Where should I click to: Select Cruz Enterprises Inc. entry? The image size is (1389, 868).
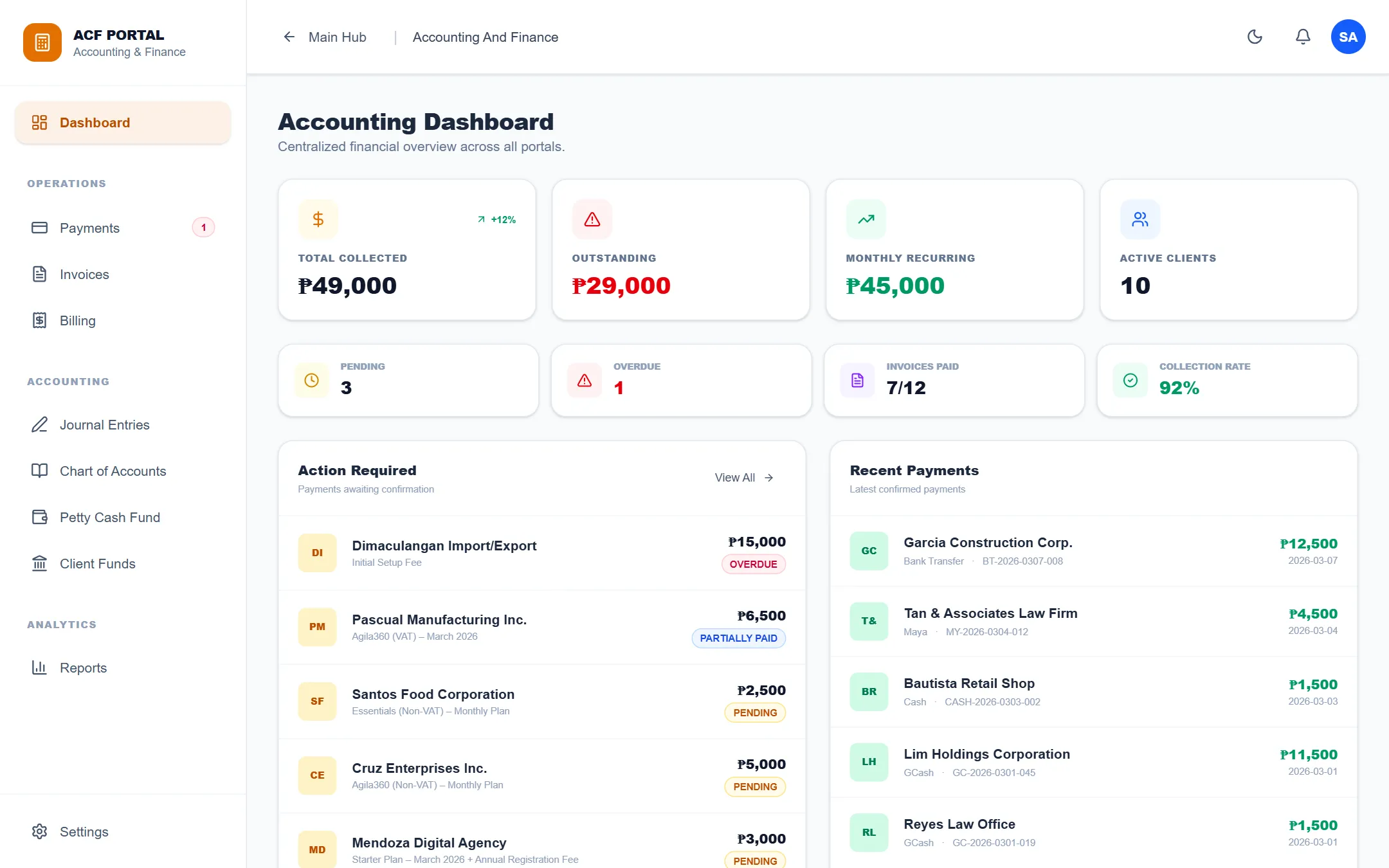coord(541,775)
